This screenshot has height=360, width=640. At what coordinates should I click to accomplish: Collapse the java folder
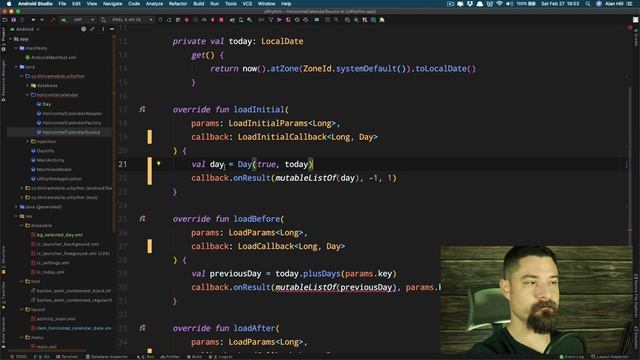16,67
